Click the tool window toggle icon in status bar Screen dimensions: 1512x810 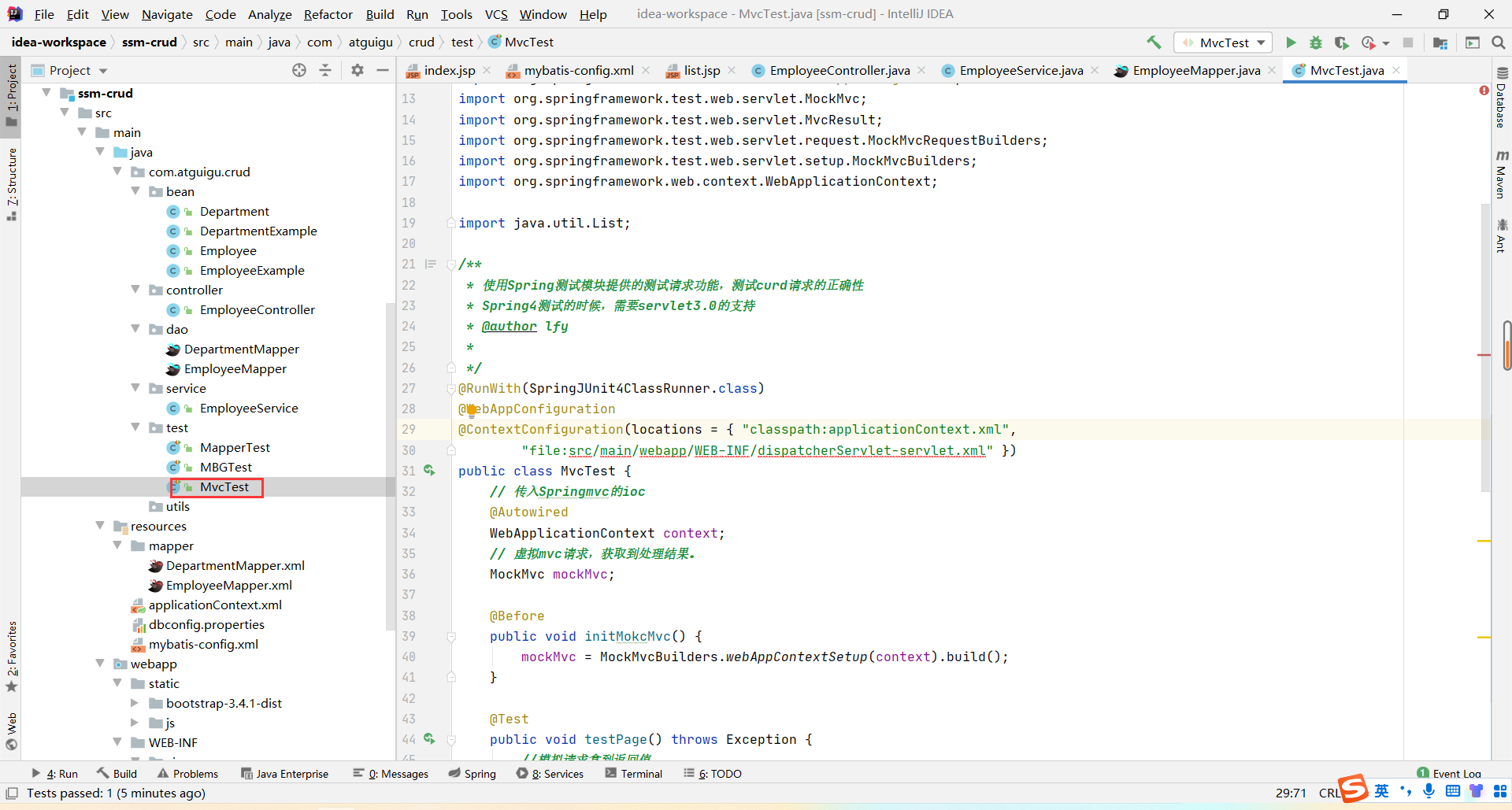point(12,793)
